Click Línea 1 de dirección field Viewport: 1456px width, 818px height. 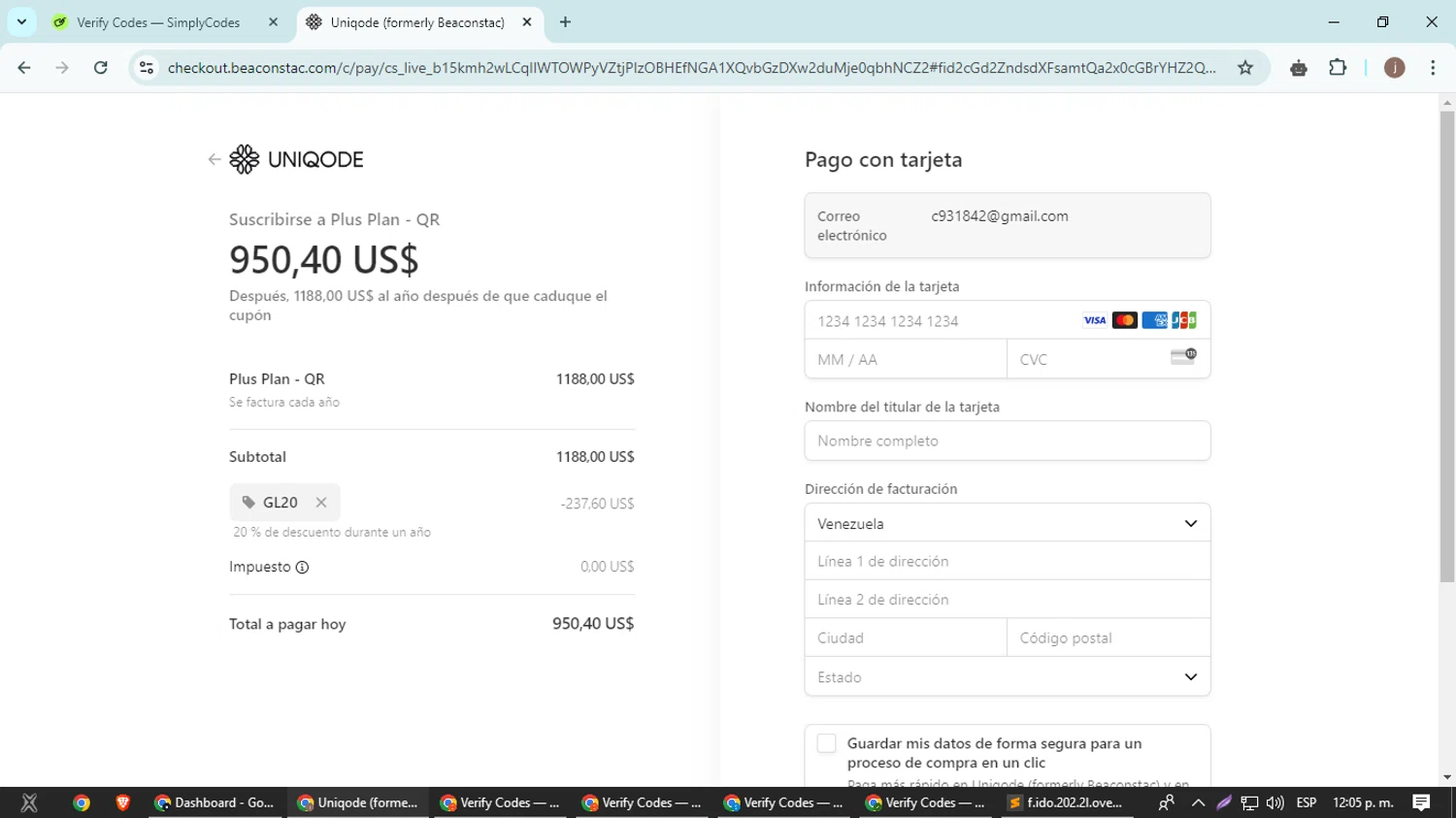[x=1008, y=561]
